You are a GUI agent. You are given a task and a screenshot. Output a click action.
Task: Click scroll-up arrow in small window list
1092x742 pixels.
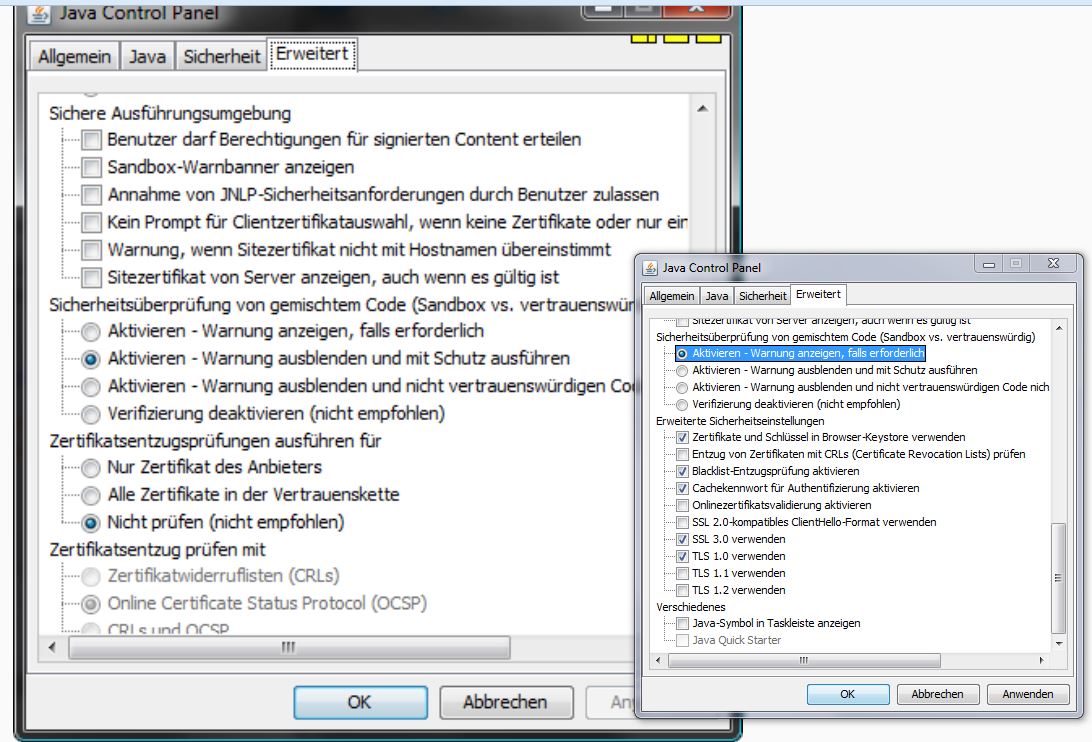tap(1059, 328)
